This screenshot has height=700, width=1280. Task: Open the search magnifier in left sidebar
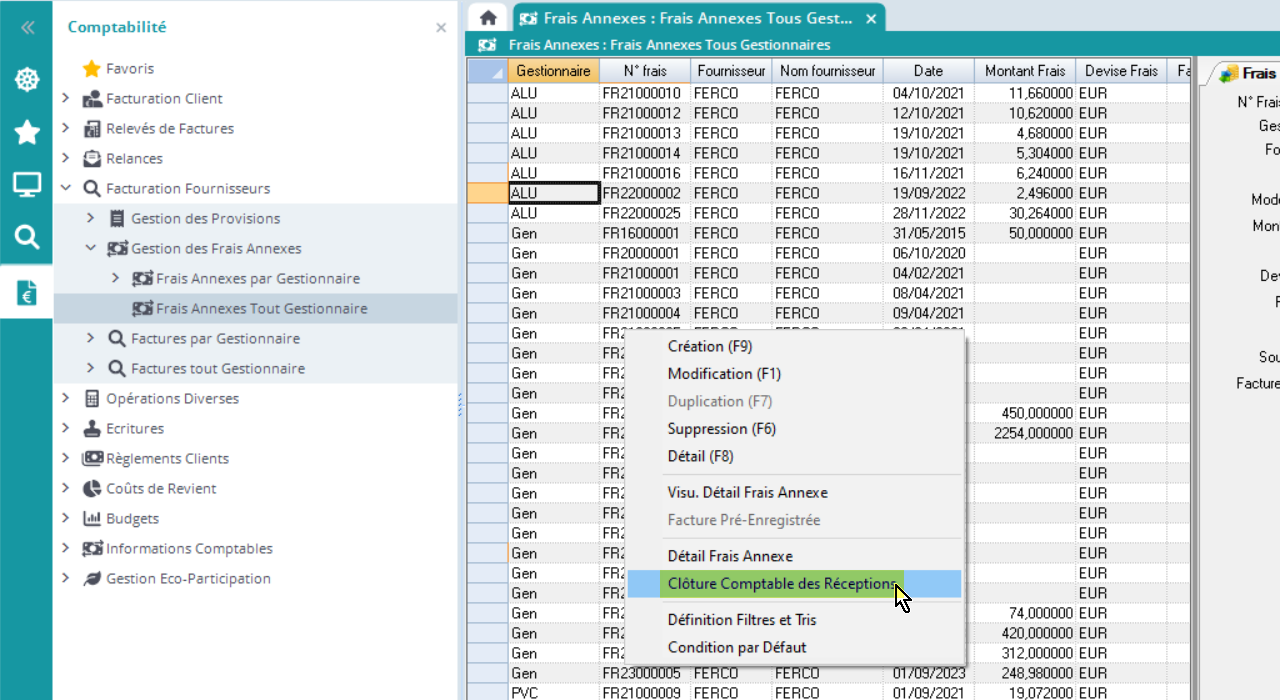pos(26,237)
